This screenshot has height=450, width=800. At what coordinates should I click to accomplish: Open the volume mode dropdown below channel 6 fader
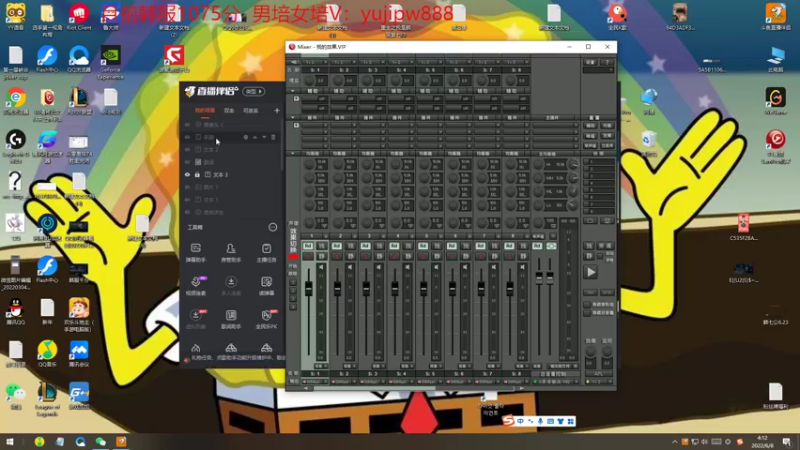465,366
